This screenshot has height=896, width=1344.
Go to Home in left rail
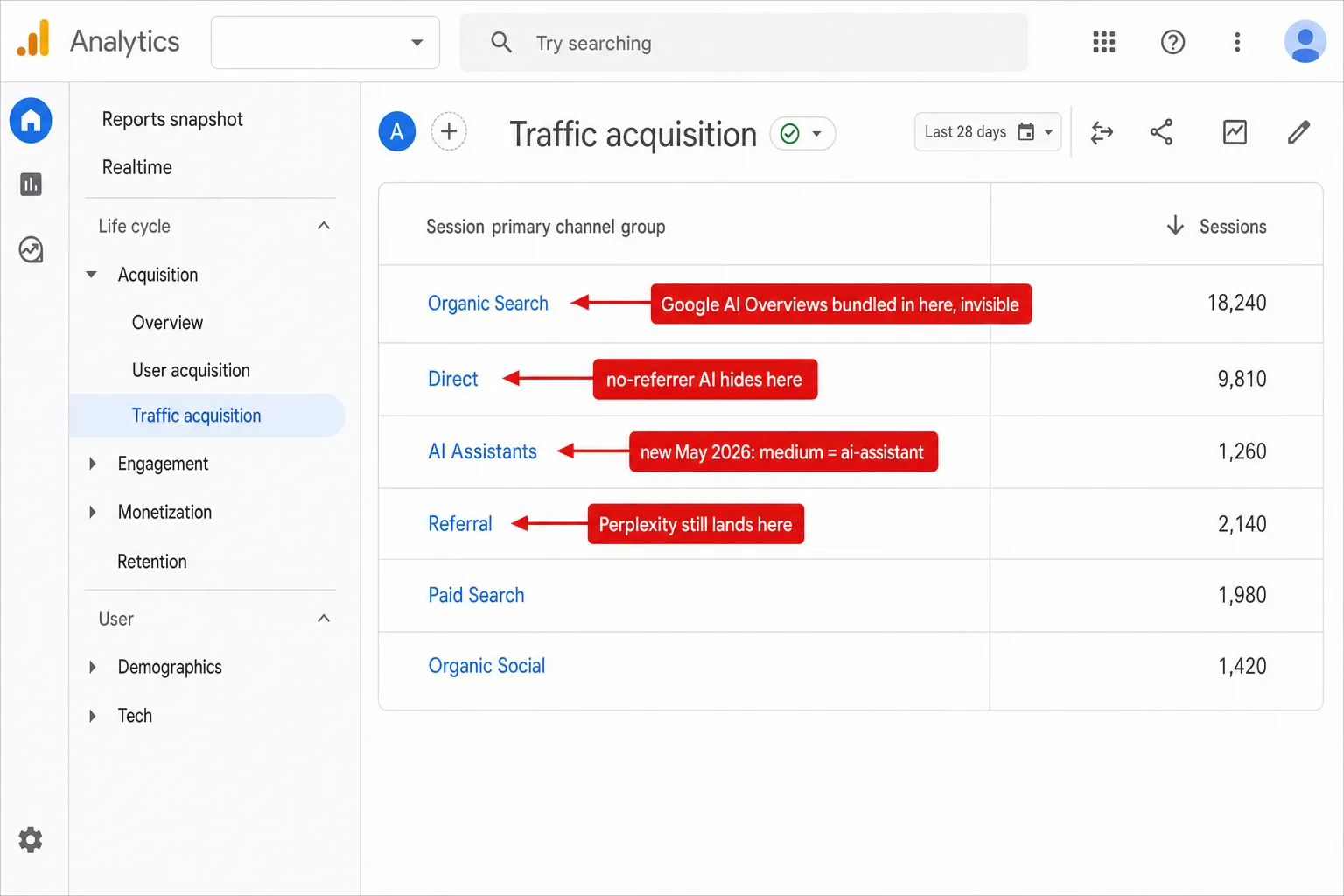(x=31, y=120)
